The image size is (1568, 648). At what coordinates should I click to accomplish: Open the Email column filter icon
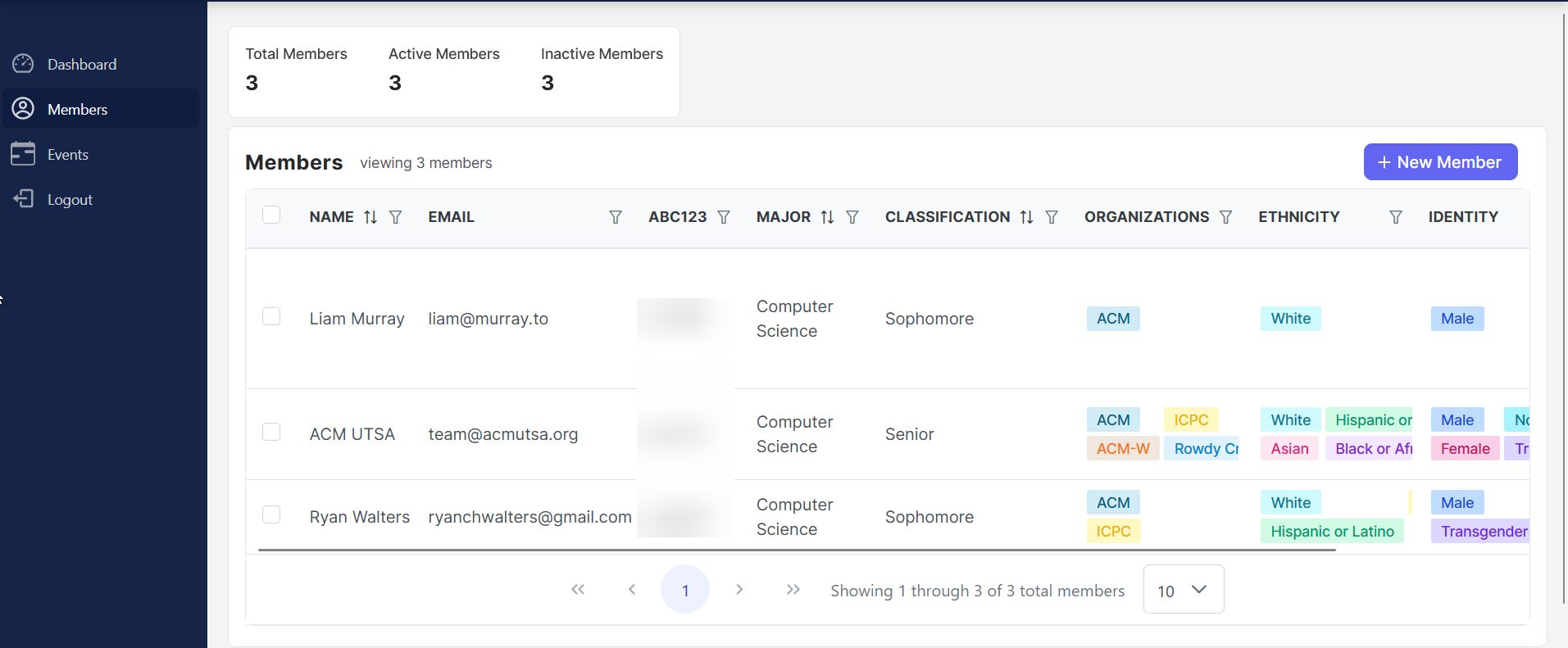pos(616,217)
